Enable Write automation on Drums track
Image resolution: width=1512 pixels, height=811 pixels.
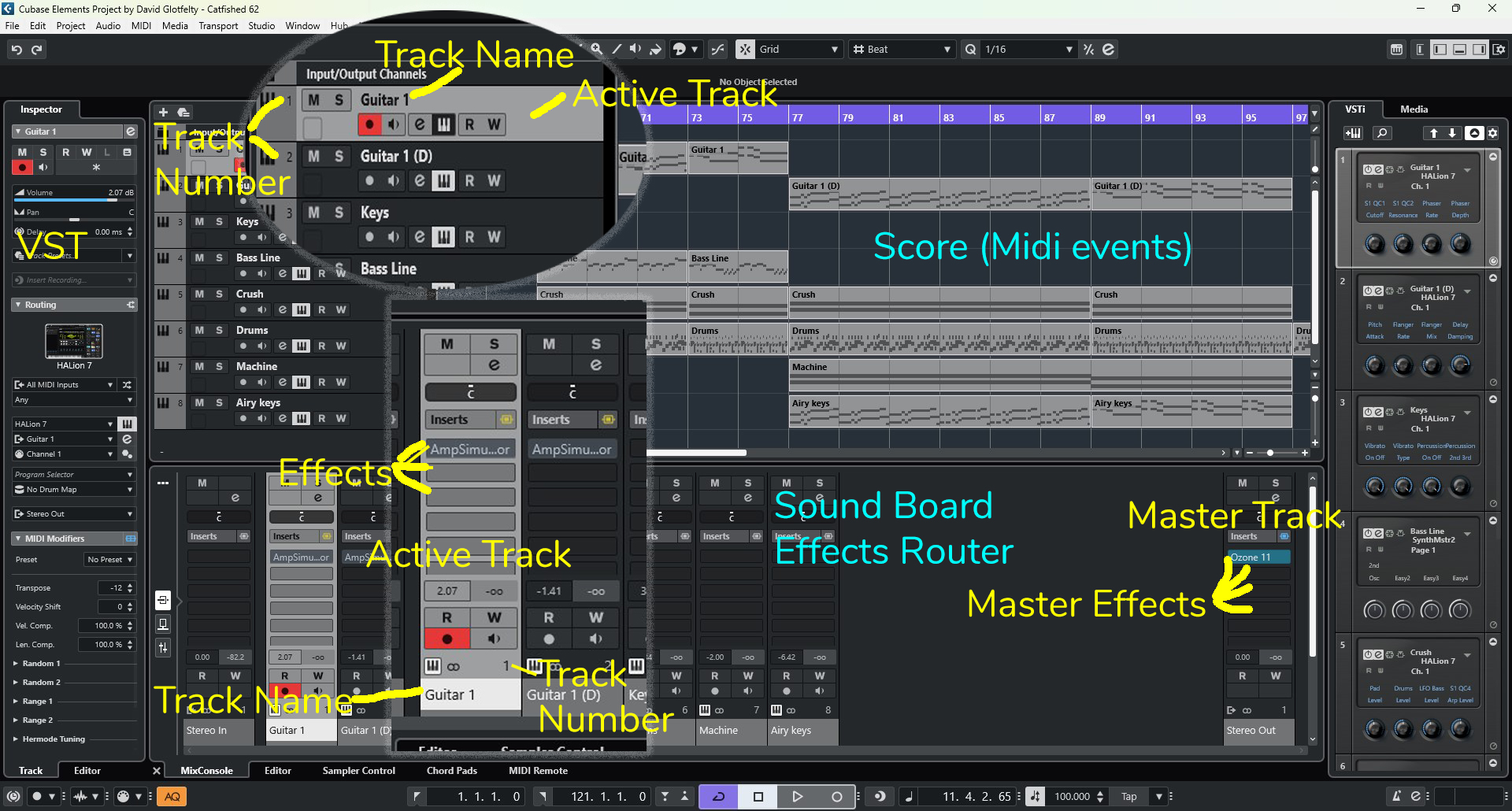click(x=341, y=346)
